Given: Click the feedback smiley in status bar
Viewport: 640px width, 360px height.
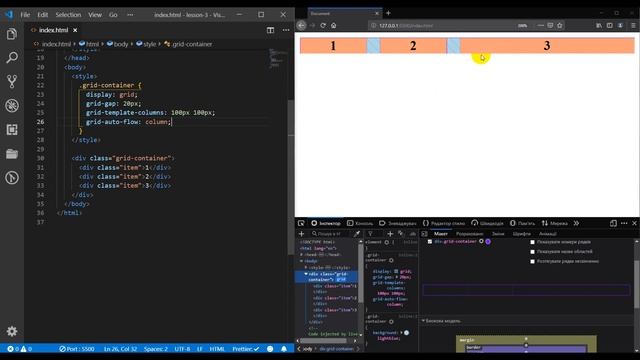Looking at the screenshot, I should 270,349.
